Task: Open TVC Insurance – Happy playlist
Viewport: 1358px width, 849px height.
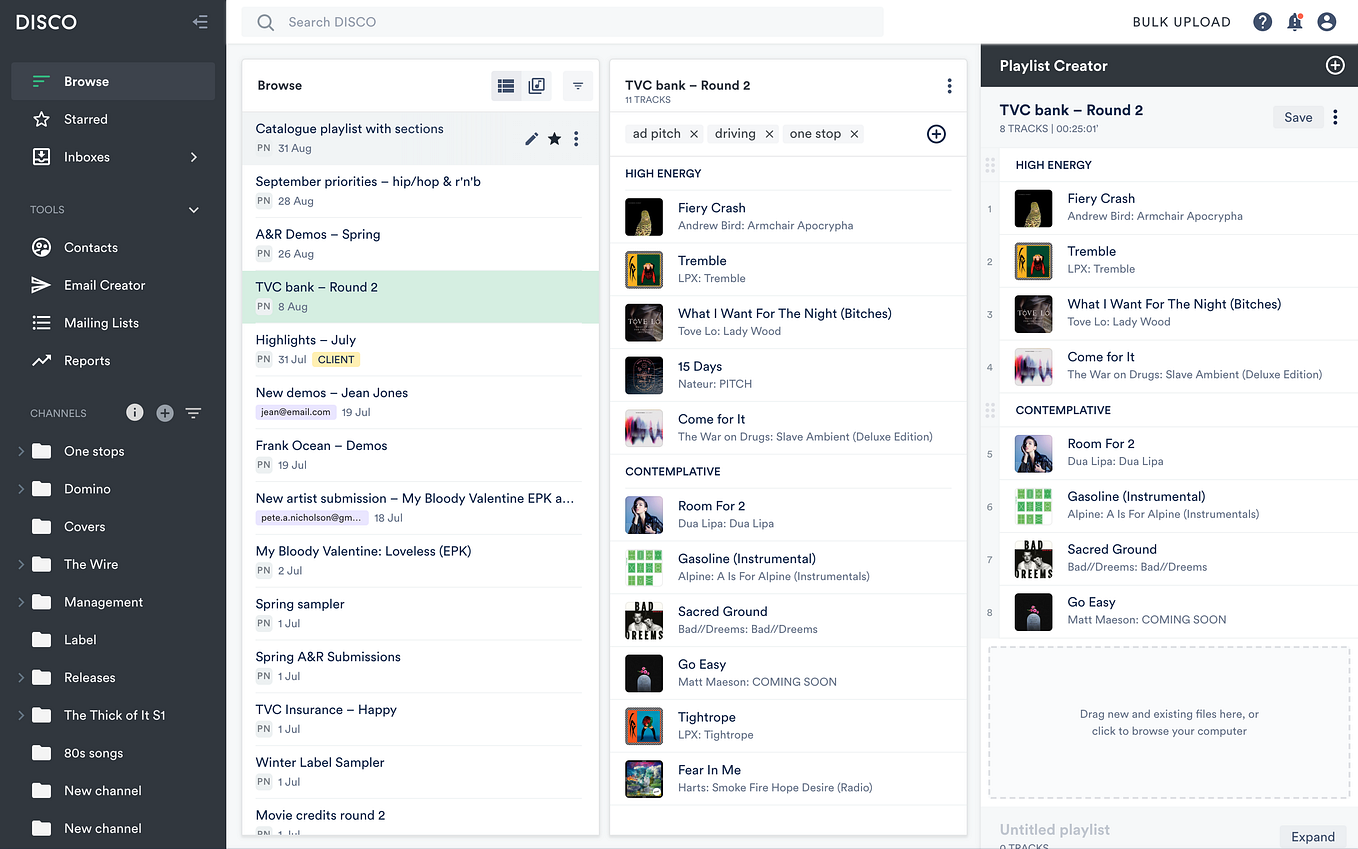Action: (420, 719)
